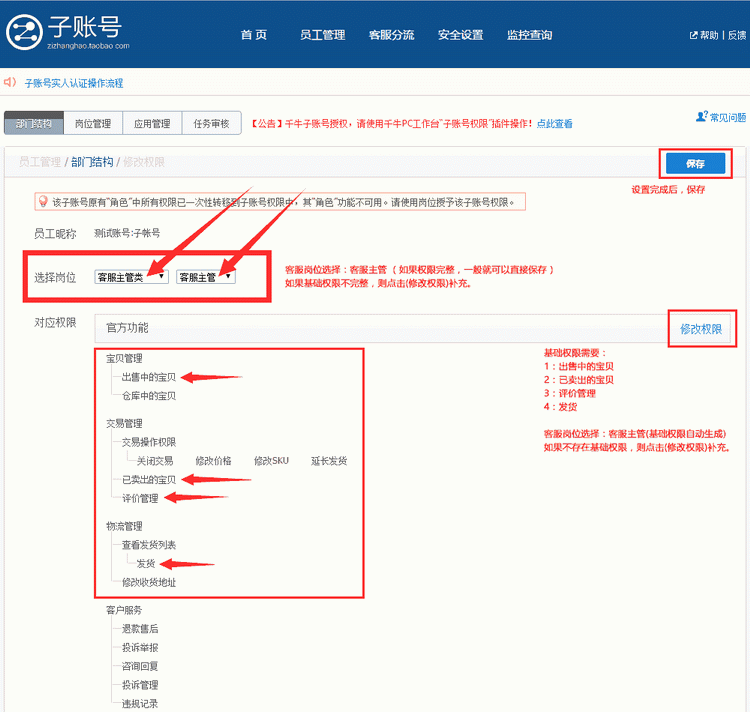Select the 交易管理 tree node
This screenshot has height=712, width=750.
coord(124,423)
